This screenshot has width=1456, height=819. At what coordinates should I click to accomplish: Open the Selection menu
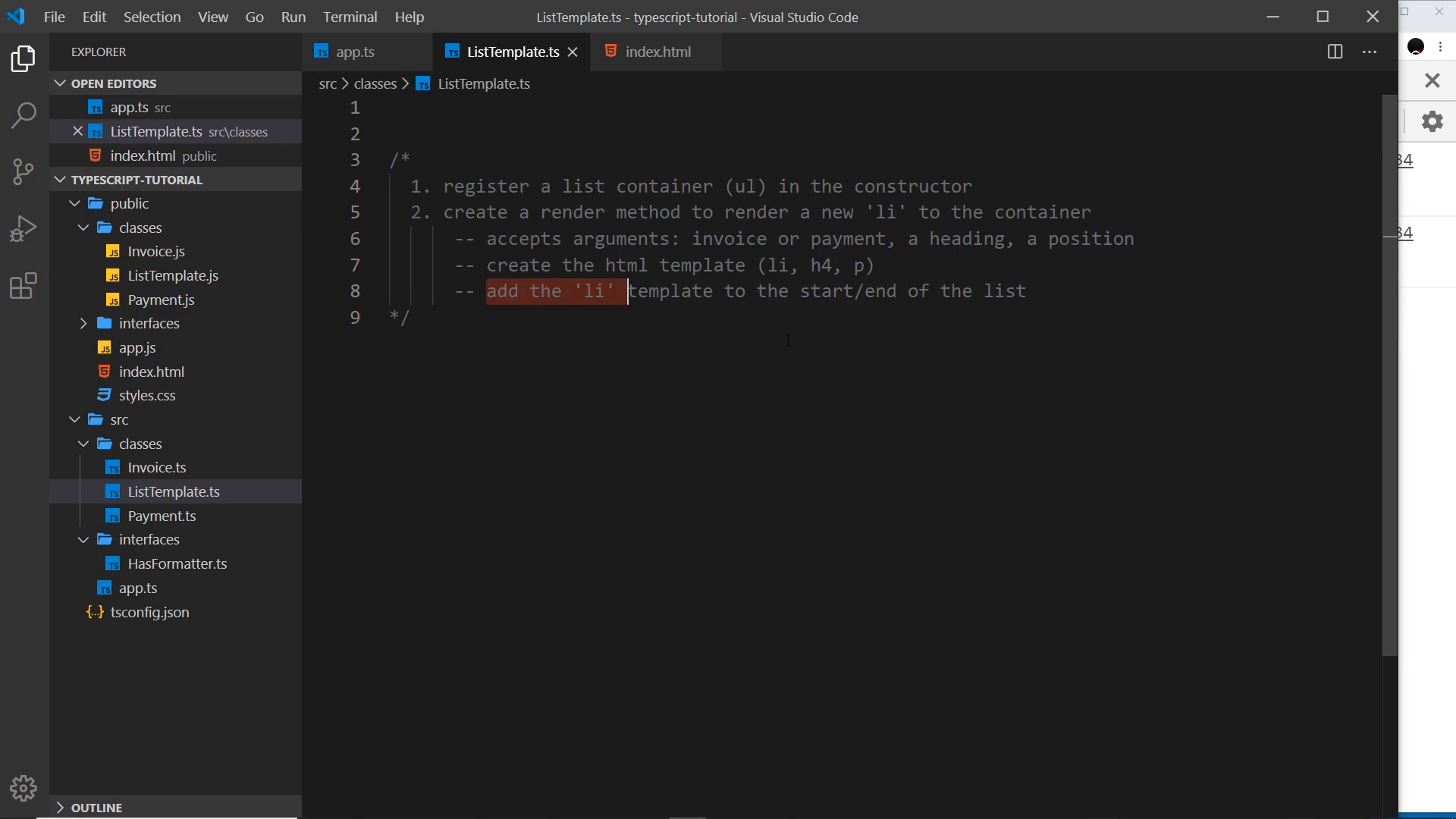(152, 17)
